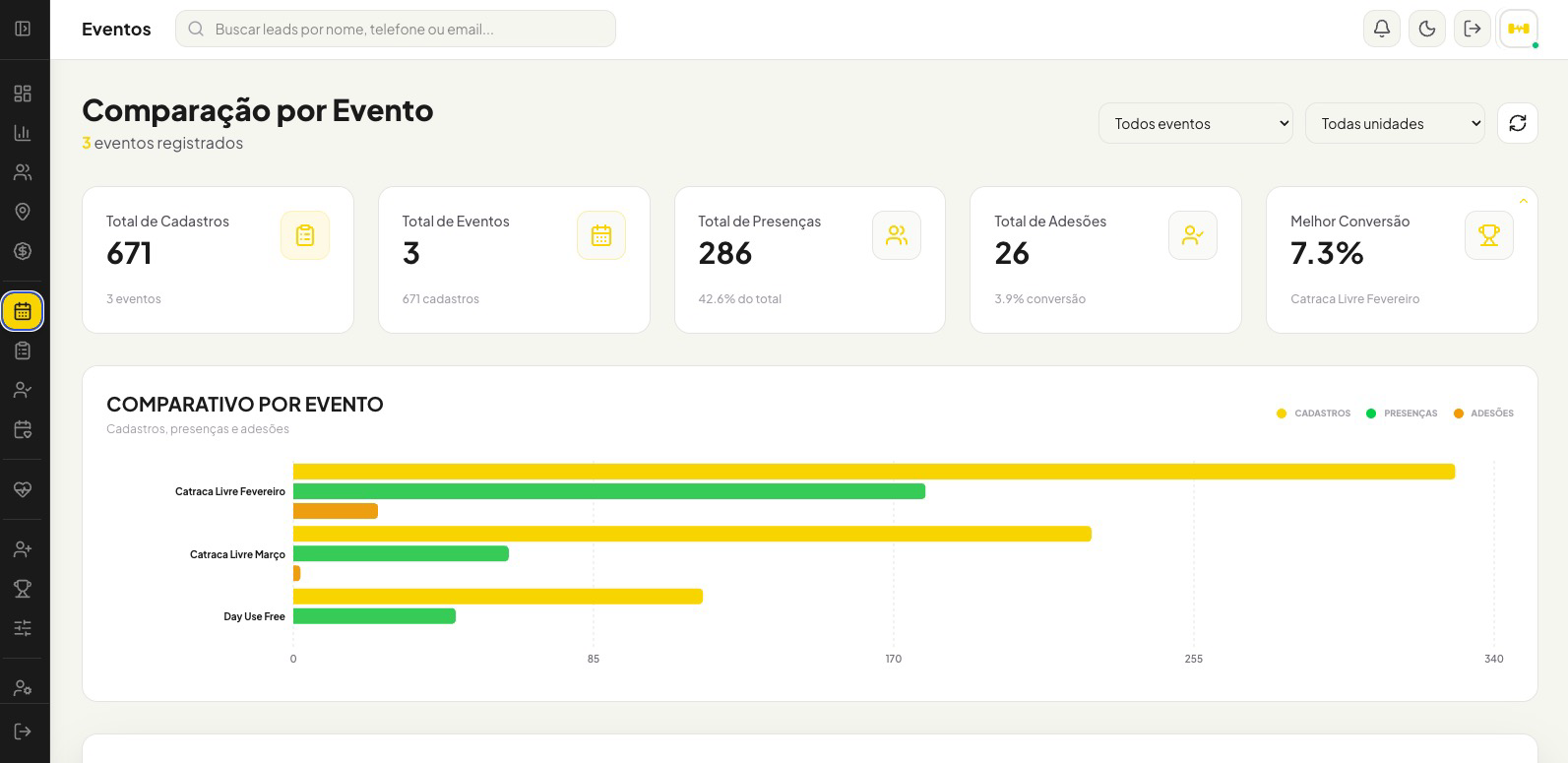Open the user settings gear sidebar icon
Image resolution: width=1568 pixels, height=763 pixels.
tap(23, 688)
